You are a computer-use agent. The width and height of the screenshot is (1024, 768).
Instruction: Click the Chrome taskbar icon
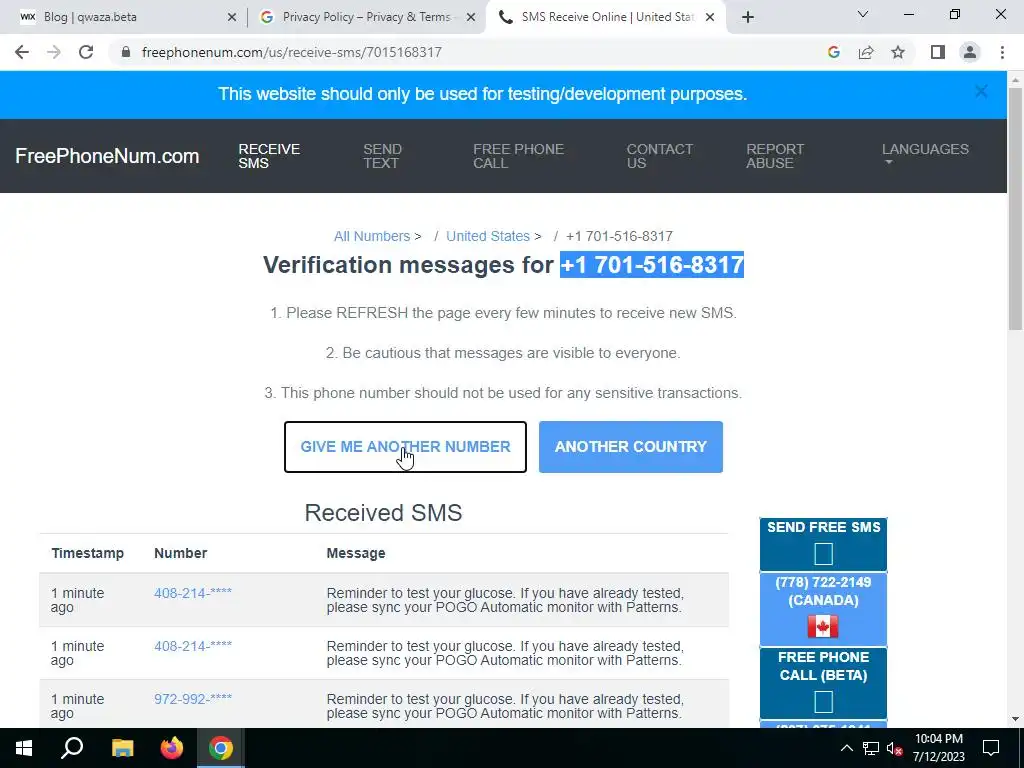(221, 748)
